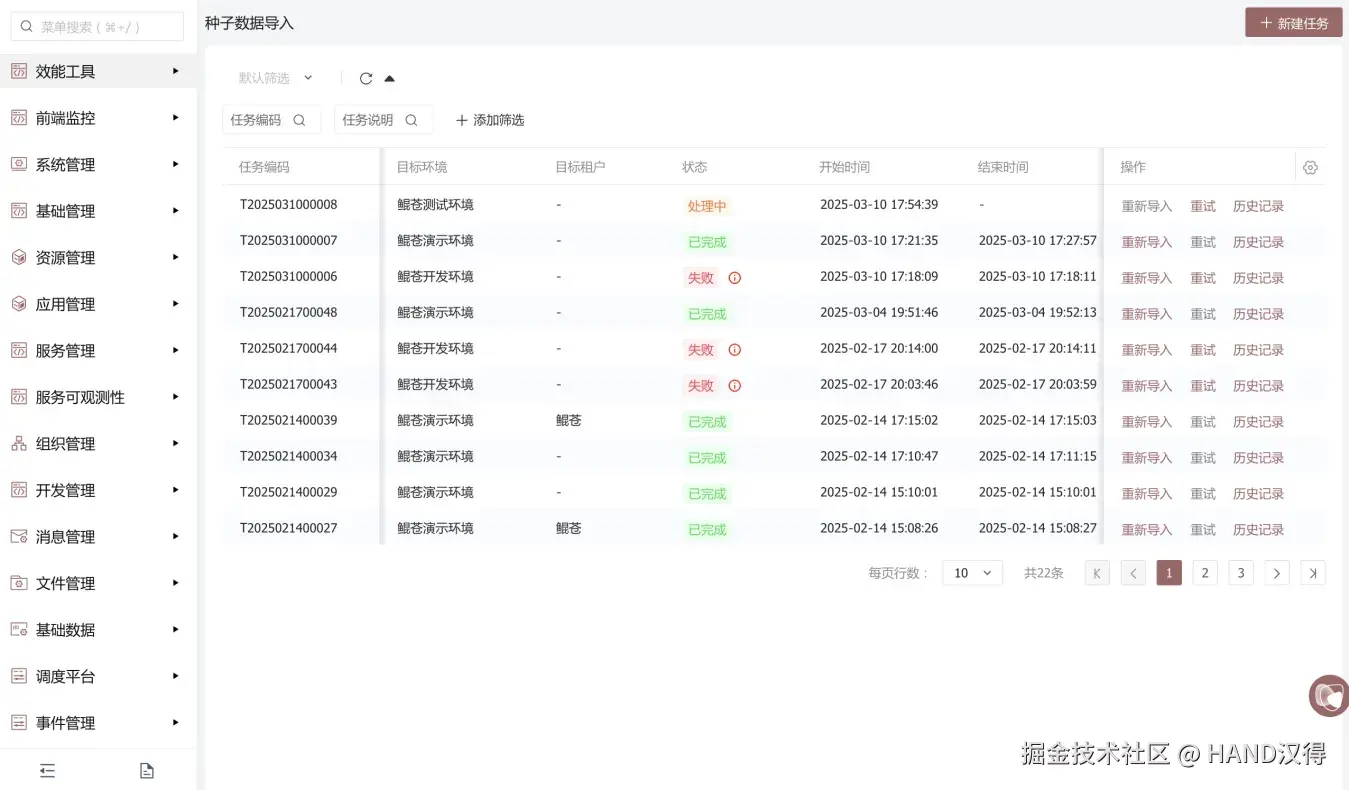Click 重试 for task T2025031000006
The width and height of the screenshot is (1349, 790).
1203,278
